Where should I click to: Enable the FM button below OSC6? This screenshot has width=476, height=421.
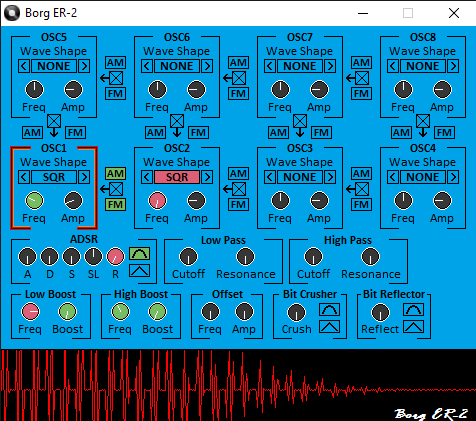point(198,132)
